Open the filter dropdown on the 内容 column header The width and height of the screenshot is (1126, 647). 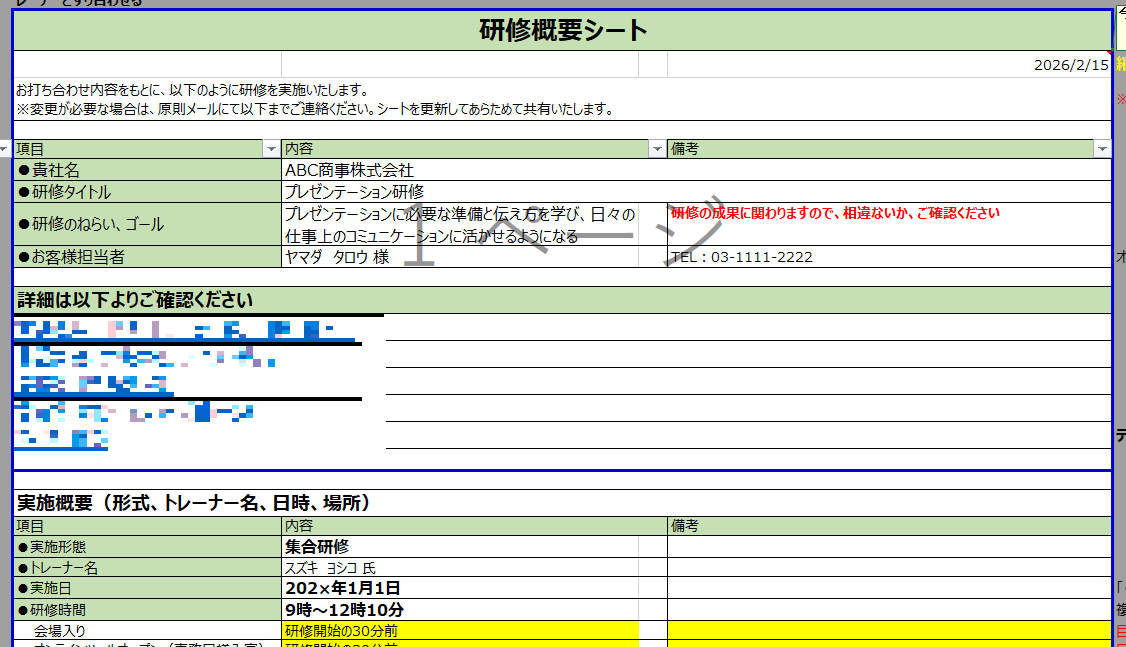pyautogui.click(x=657, y=149)
